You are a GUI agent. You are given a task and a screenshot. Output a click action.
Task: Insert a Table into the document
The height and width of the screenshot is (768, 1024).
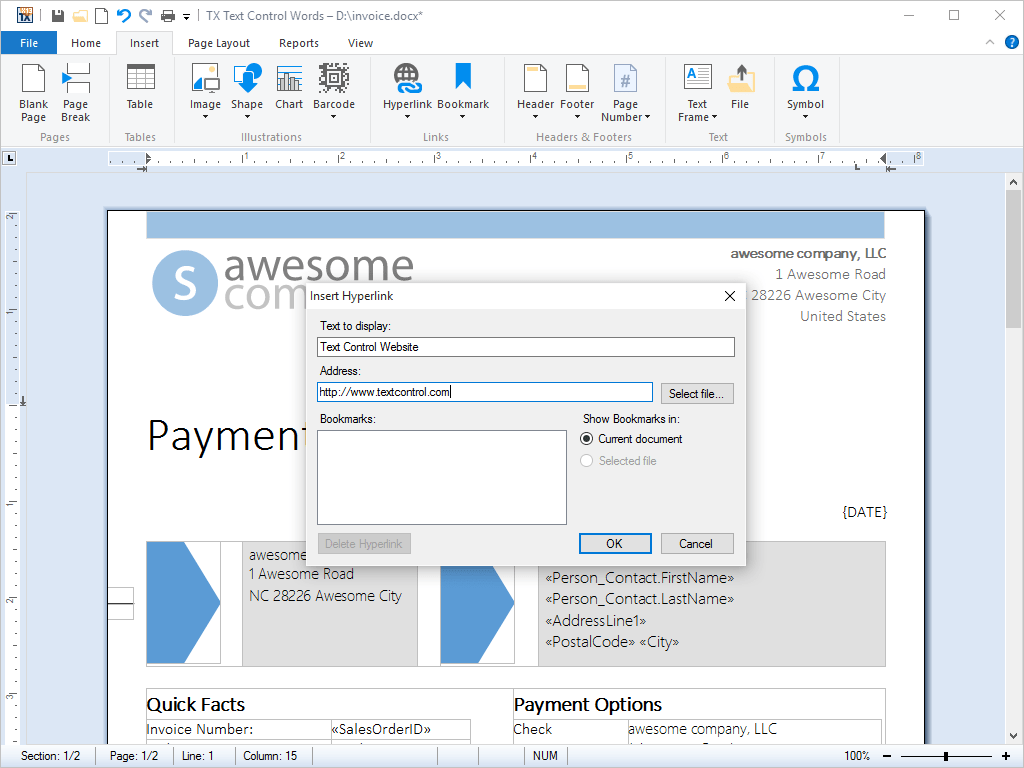point(140,90)
